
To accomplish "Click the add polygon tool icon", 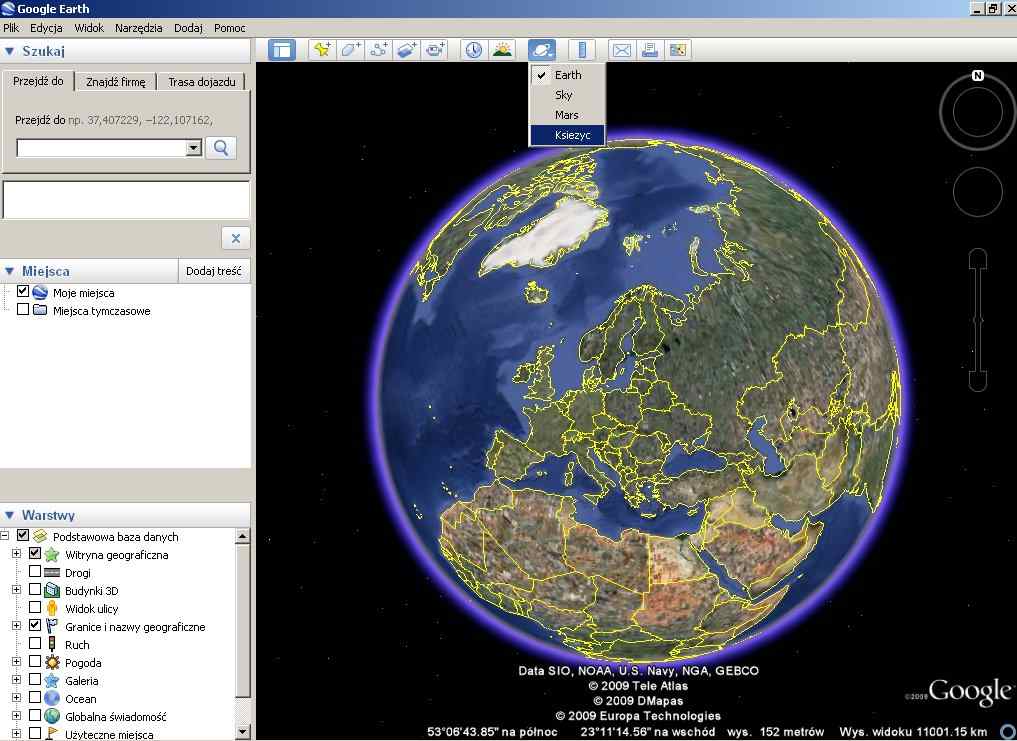I will [x=350, y=49].
